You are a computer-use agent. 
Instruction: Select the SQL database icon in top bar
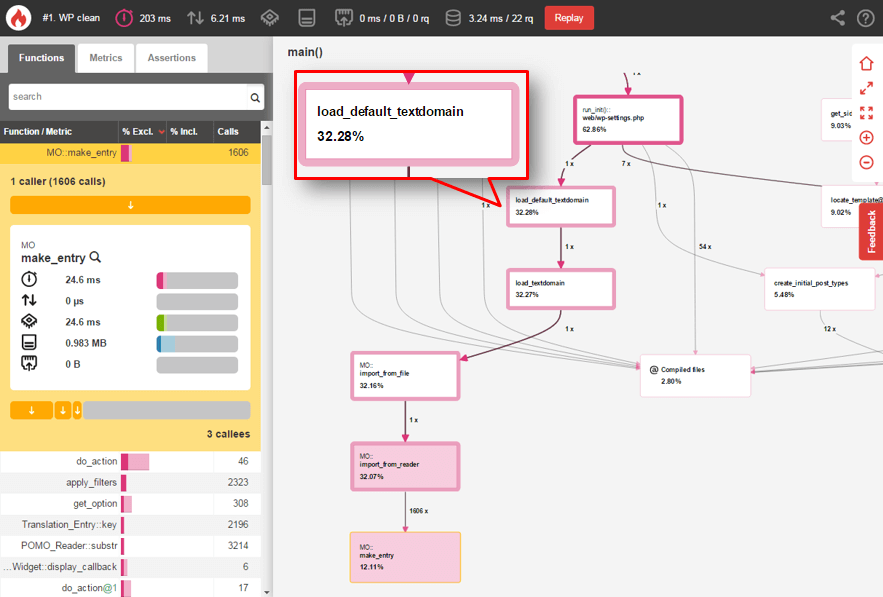point(453,18)
